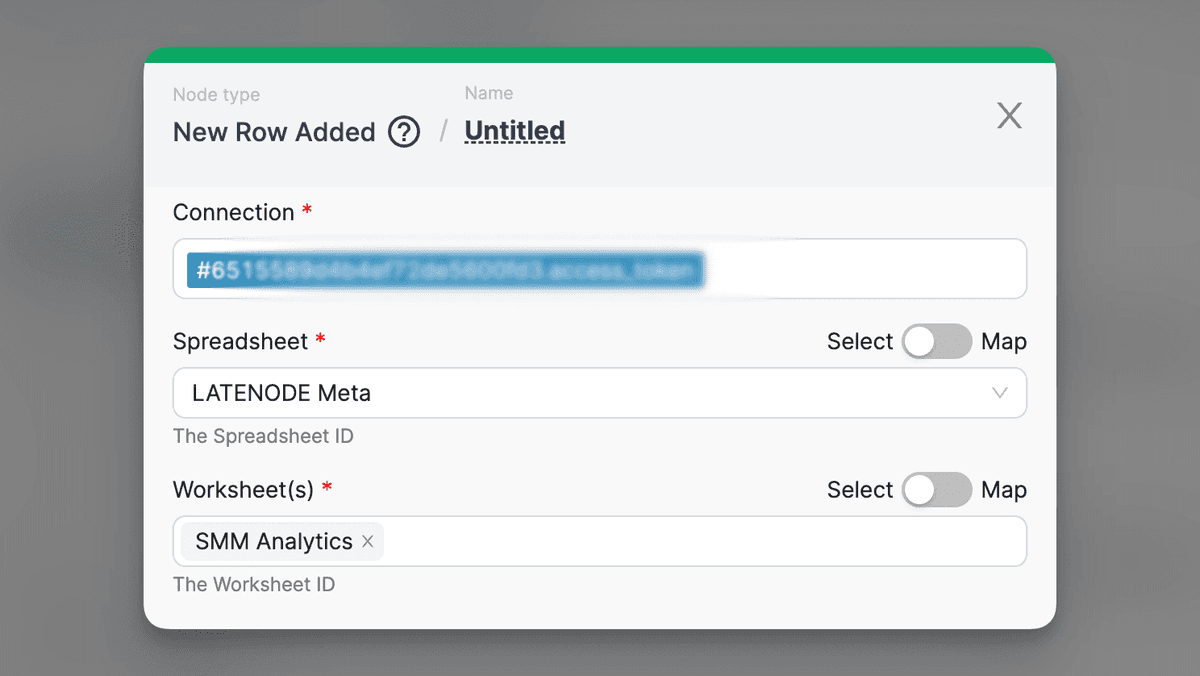Expand the Spreadsheet dropdown chevron
The height and width of the screenshot is (676, 1200).
point(999,393)
